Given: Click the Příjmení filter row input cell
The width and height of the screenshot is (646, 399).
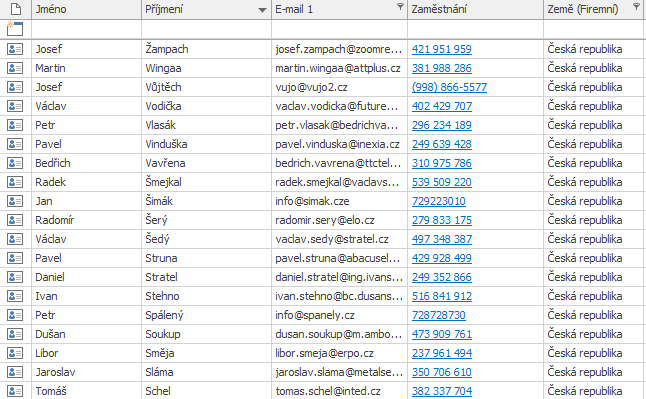Looking at the screenshot, I should [206, 29].
